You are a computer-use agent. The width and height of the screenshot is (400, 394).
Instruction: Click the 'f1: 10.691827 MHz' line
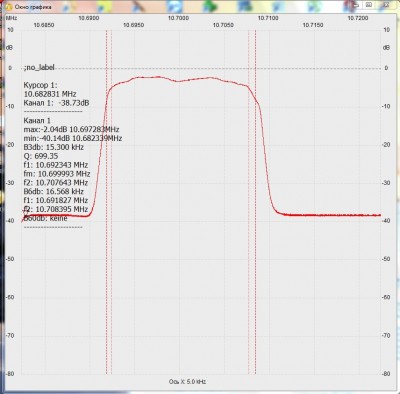pyautogui.click(x=56, y=200)
